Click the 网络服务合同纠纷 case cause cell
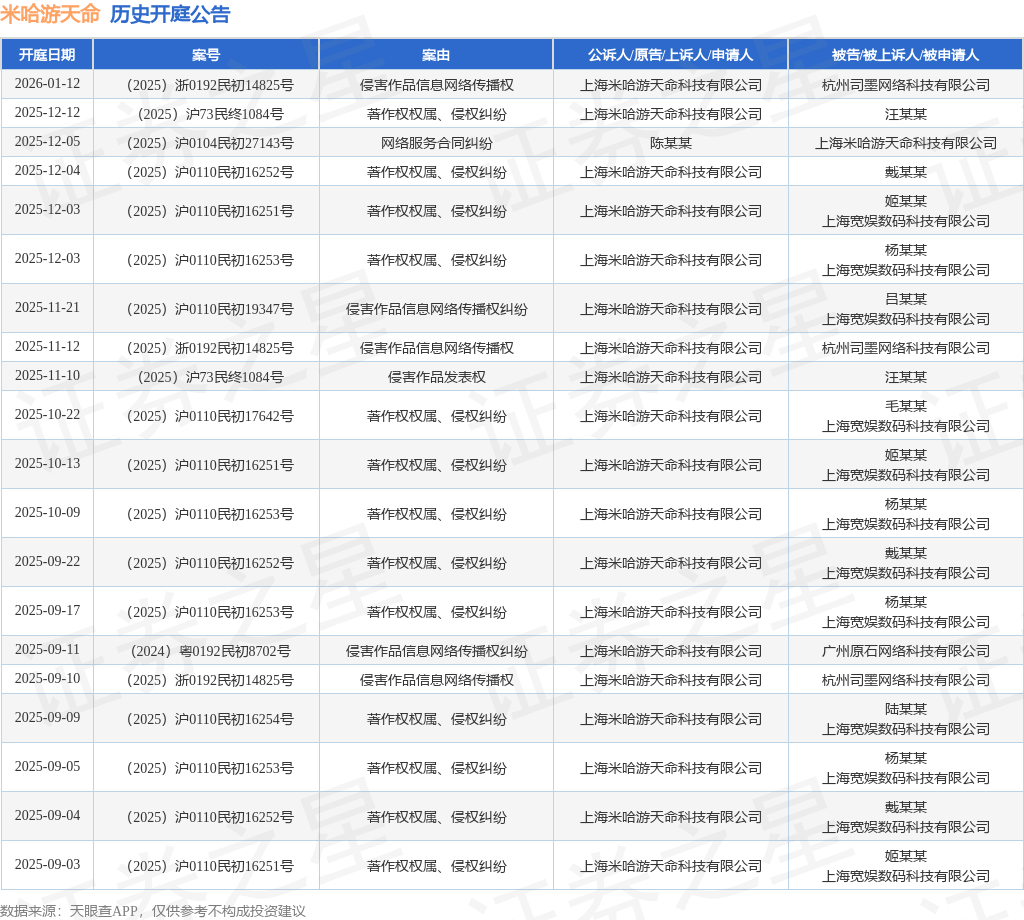 (x=436, y=143)
